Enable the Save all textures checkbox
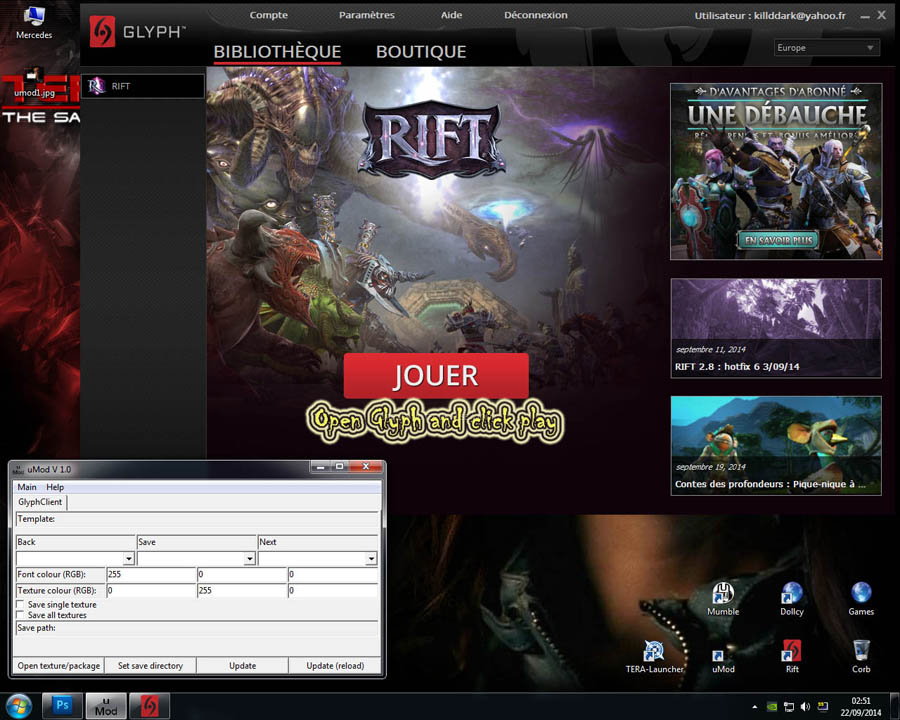The image size is (900, 720). pyautogui.click(x=21, y=616)
